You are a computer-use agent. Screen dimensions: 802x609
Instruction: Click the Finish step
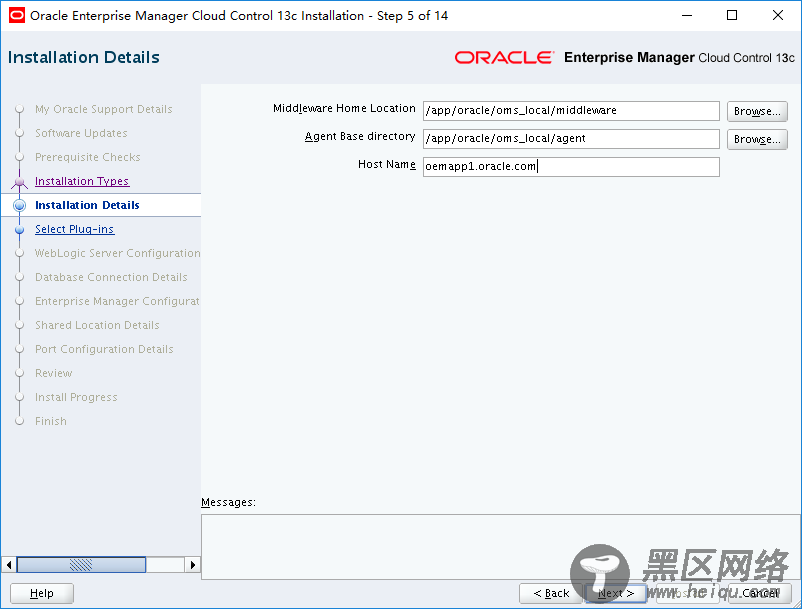click(x=51, y=421)
